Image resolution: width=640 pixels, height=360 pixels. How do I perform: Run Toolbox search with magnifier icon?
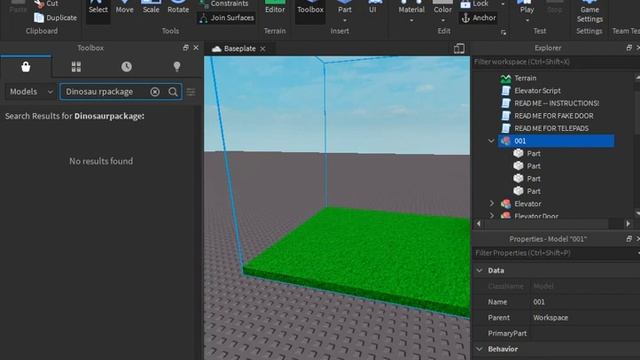173,92
